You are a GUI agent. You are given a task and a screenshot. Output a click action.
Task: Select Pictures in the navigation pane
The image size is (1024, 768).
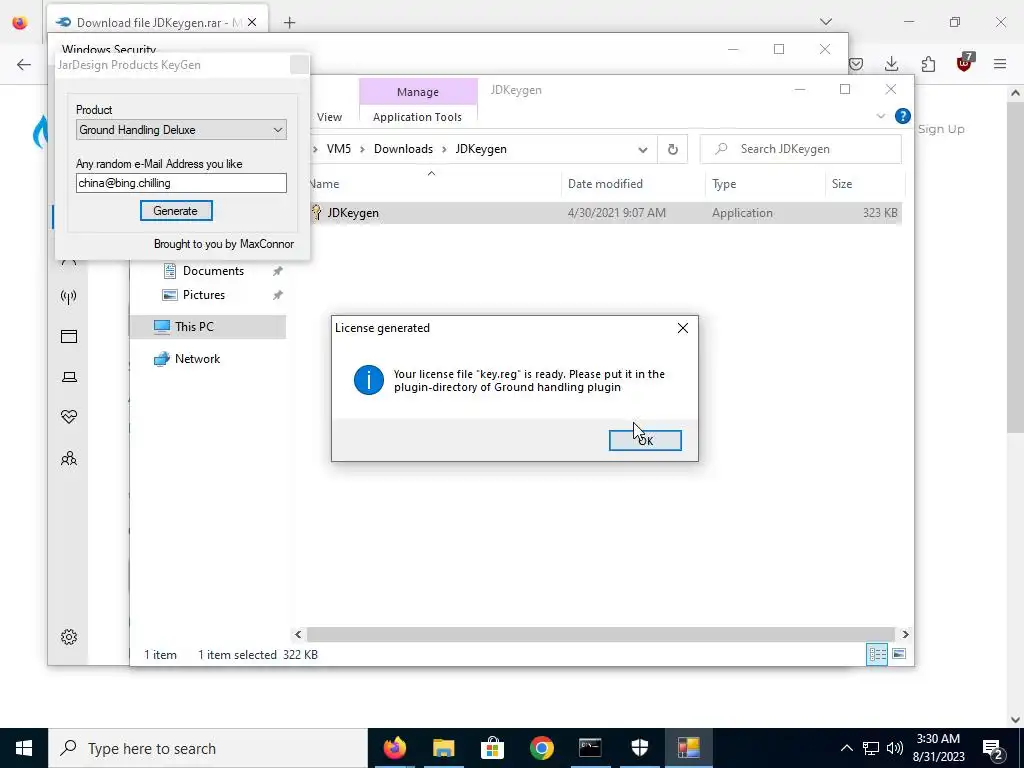tap(203, 295)
